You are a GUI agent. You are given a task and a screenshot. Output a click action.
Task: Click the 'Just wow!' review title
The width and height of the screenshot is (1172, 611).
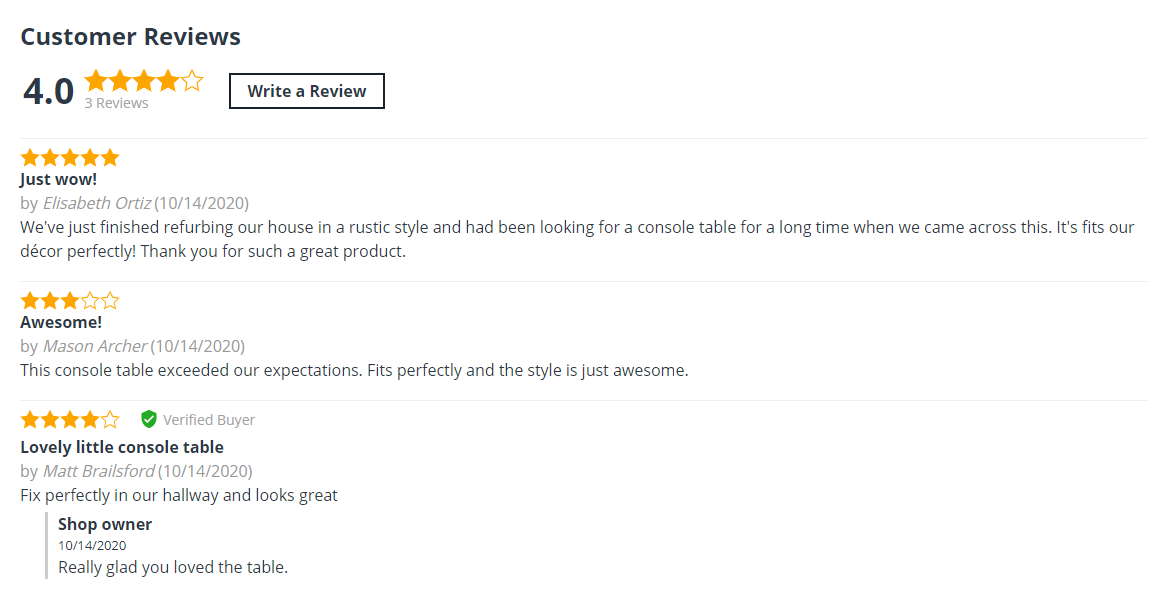coord(59,179)
